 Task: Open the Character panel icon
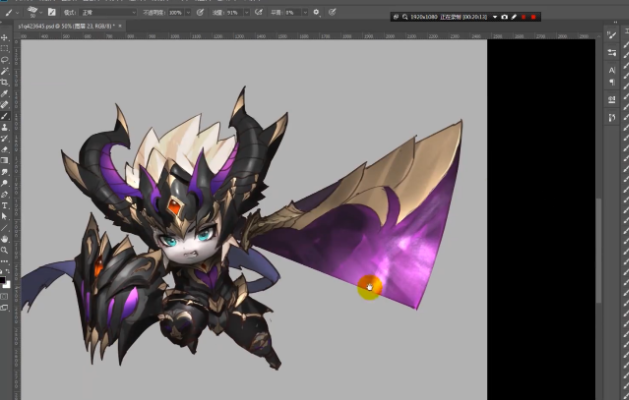[612, 70]
